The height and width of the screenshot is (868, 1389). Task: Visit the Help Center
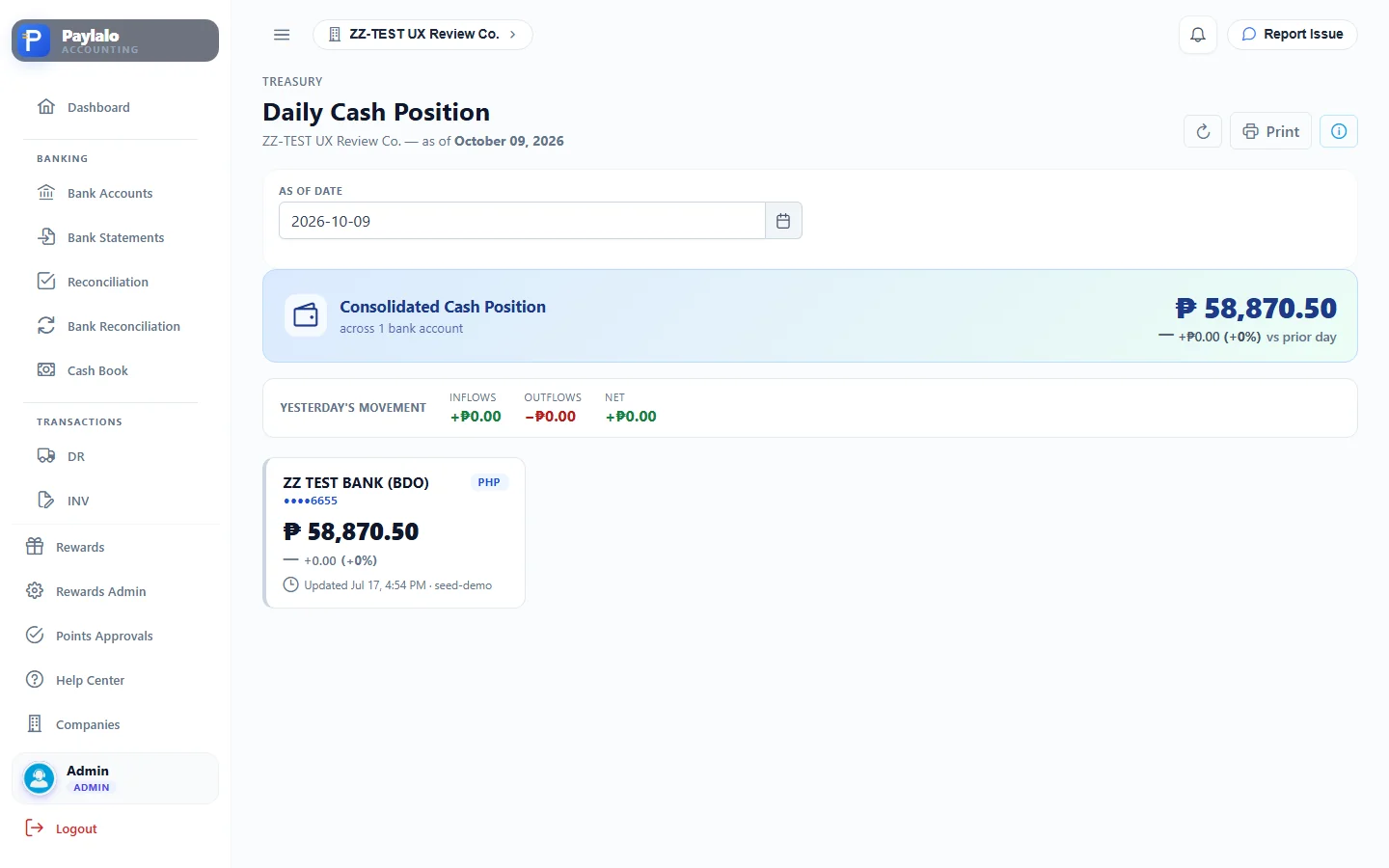[x=115, y=680]
